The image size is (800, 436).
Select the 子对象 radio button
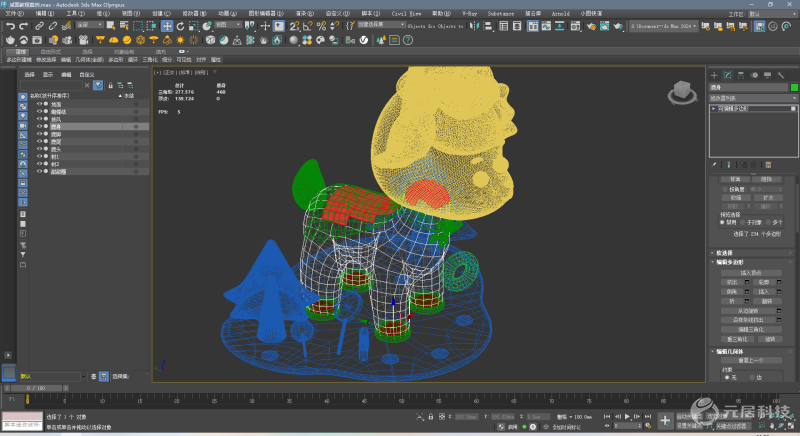pyautogui.click(x=743, y=222)
